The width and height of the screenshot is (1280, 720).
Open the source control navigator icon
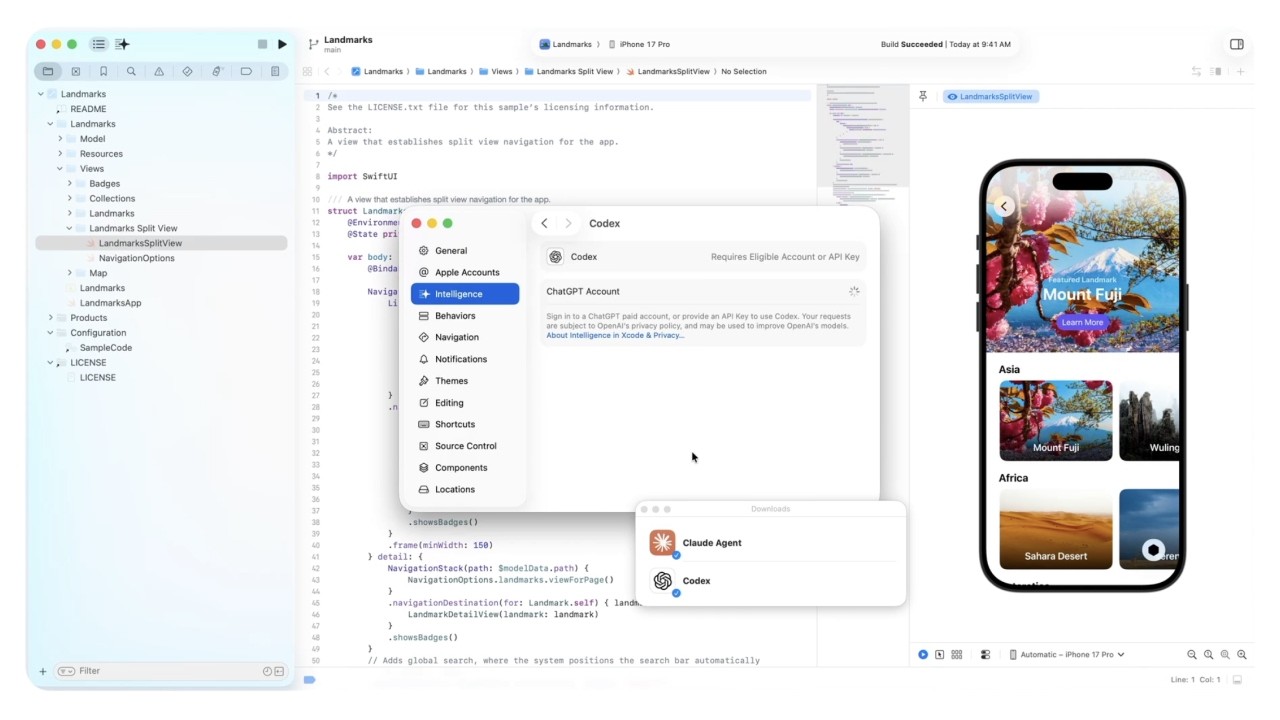click(x=75, y=72)
